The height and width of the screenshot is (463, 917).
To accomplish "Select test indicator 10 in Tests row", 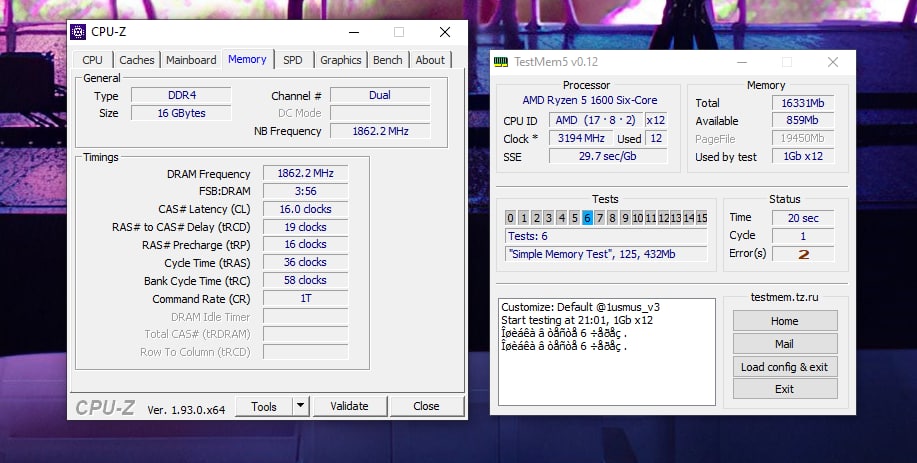I will point(637,218).
